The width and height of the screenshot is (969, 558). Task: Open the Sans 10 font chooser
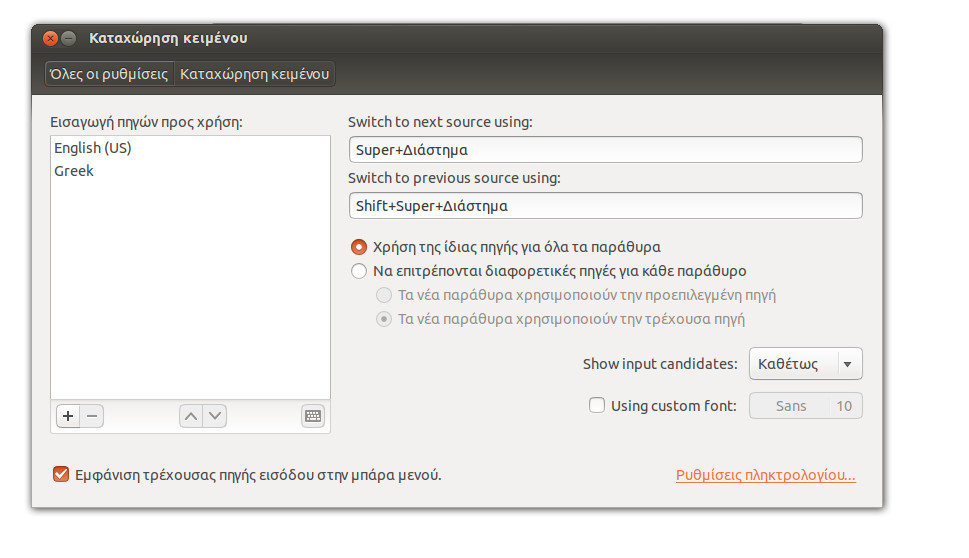pyautogui.click(x=805, y=406)
